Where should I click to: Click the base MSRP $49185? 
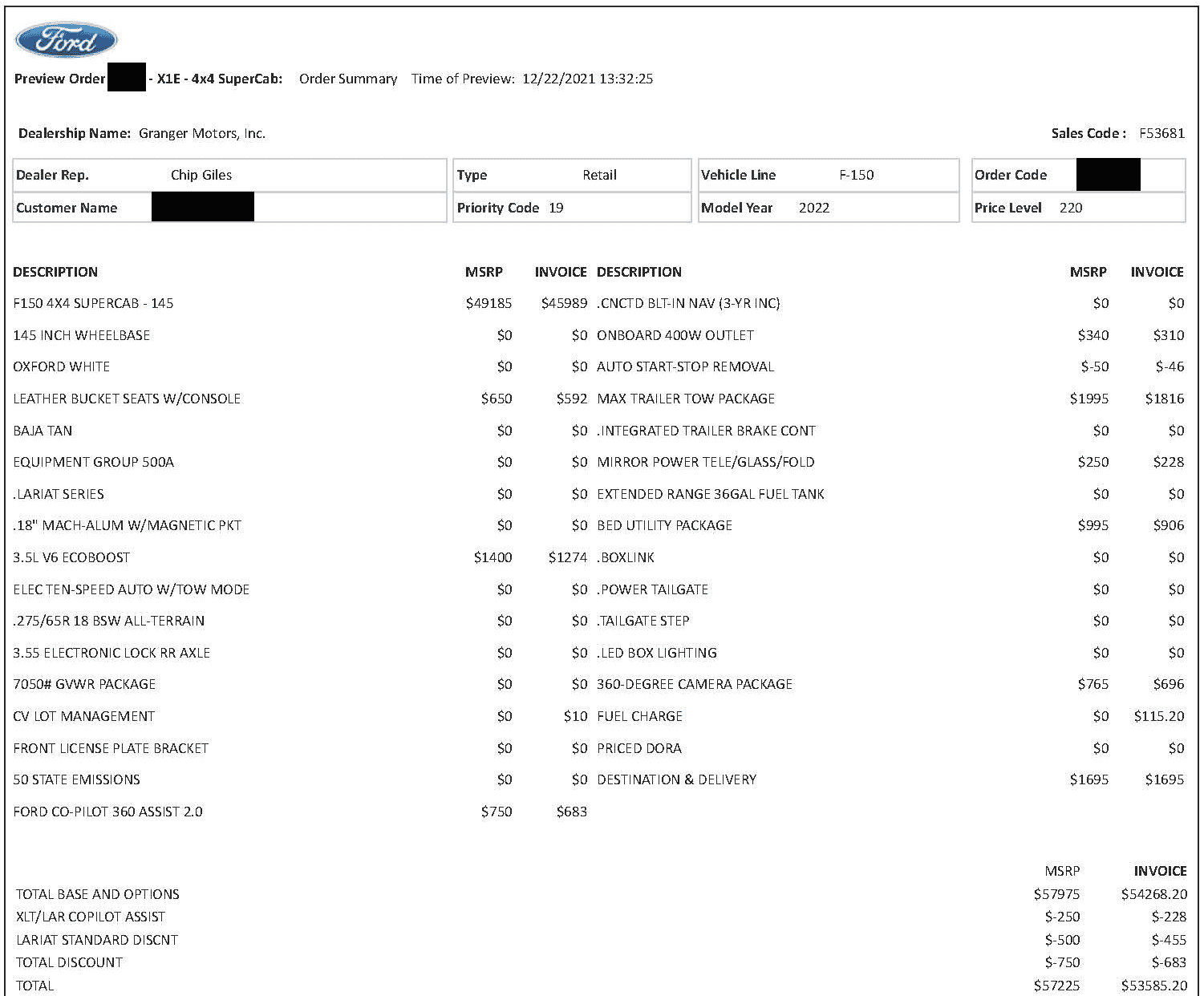click(x=488, y=303)
